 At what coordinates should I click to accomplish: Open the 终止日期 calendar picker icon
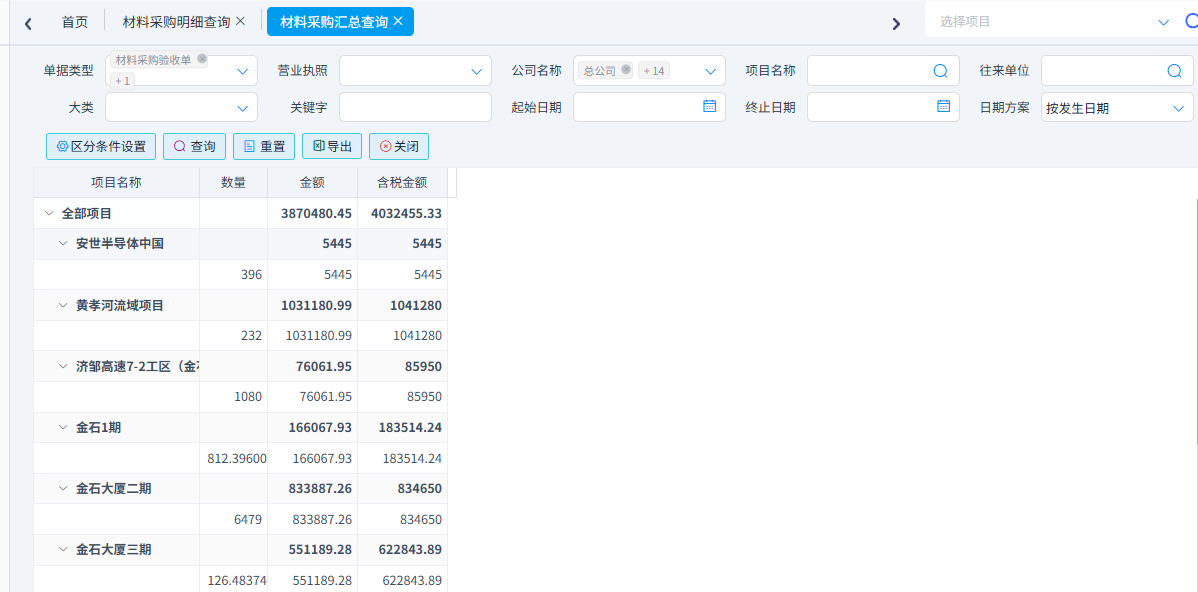tap(943, 106)
